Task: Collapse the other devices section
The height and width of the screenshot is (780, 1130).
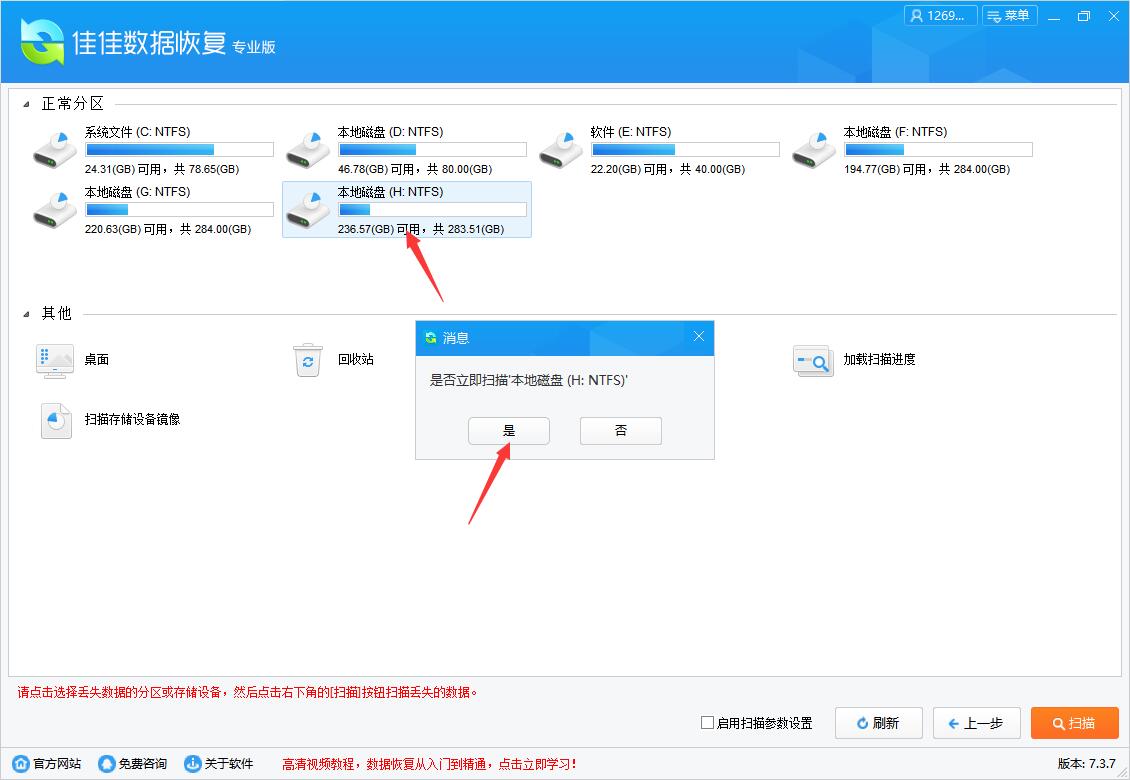Action: [x=27, y=313]
